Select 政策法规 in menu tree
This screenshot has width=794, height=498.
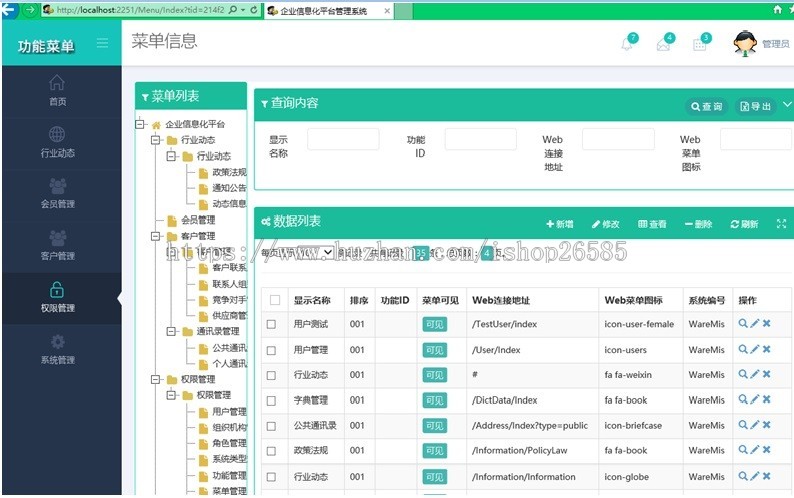(x=229, y=172)
